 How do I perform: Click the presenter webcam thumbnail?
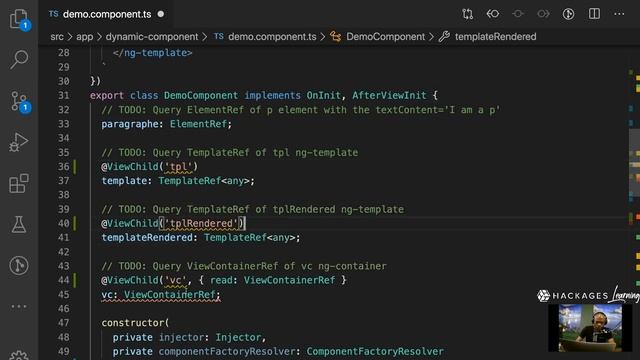[x=590, y=328]
